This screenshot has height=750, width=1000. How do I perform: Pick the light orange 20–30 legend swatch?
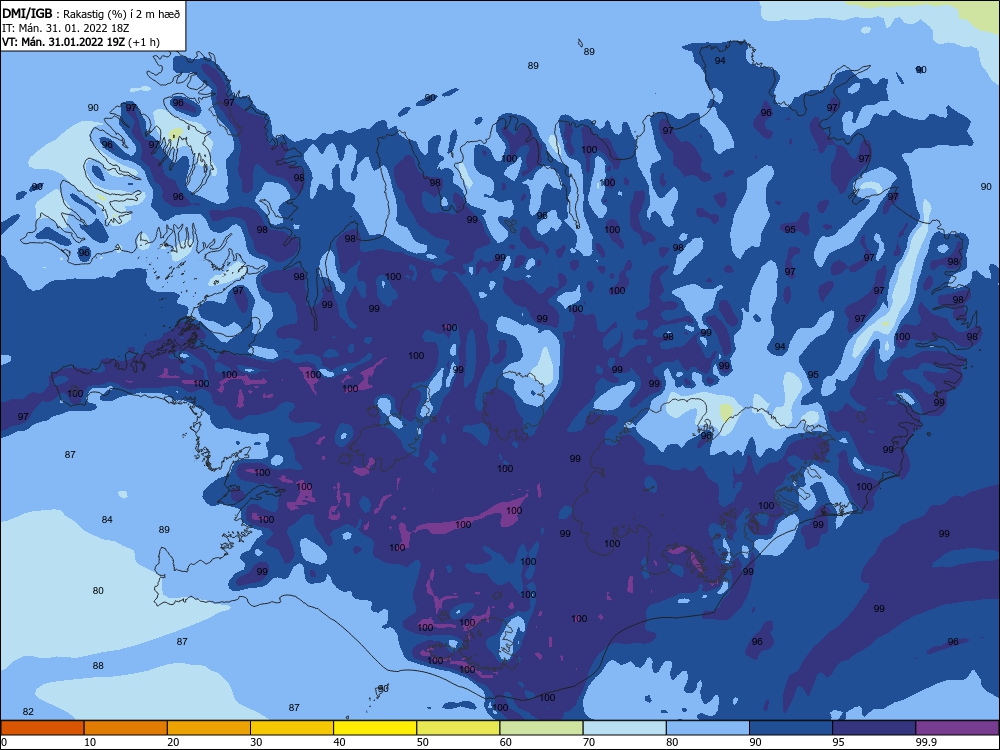coord(209,728)
